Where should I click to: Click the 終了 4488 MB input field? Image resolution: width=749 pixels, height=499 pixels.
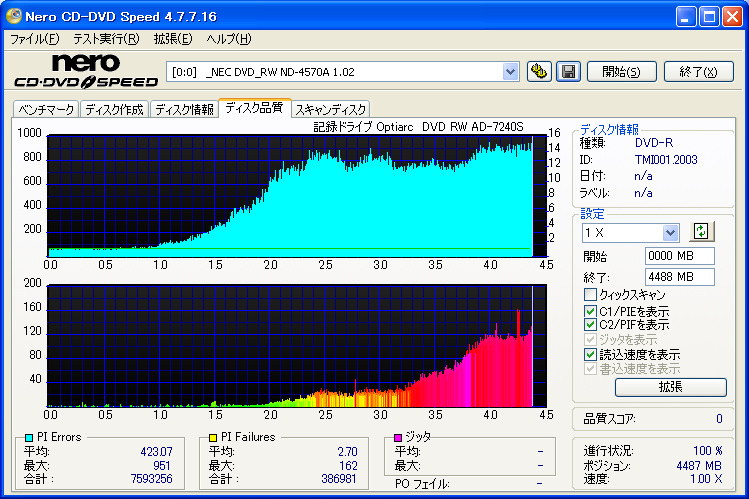pyautogui.click(x=680, y=276)
